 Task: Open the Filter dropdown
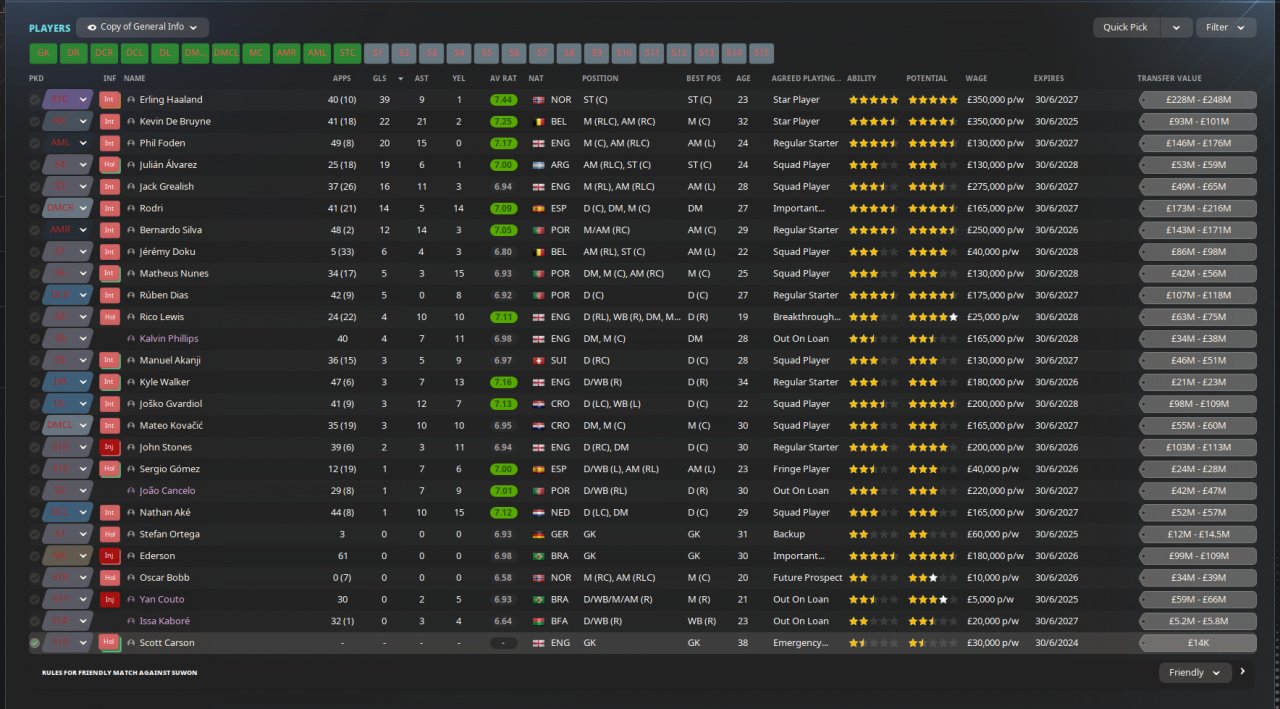[x=1226, y=27]
